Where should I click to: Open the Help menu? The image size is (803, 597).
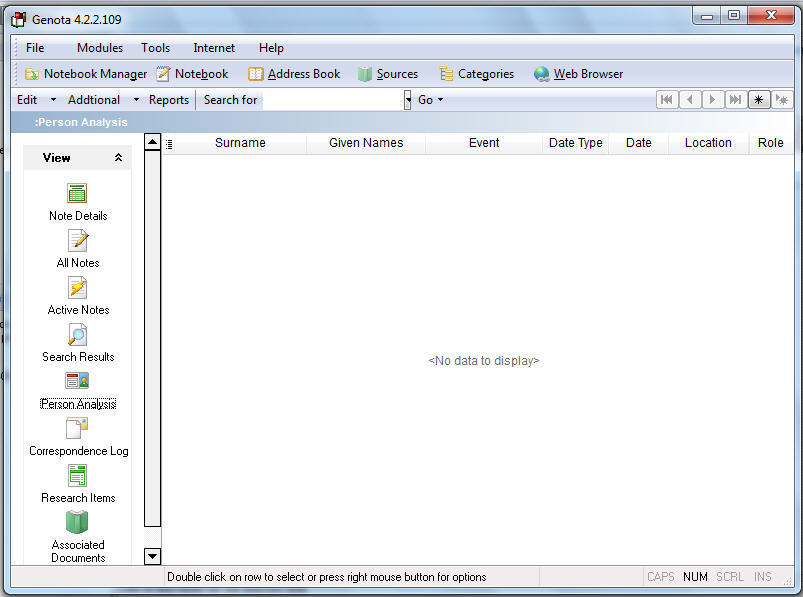(x=271, y=48)
